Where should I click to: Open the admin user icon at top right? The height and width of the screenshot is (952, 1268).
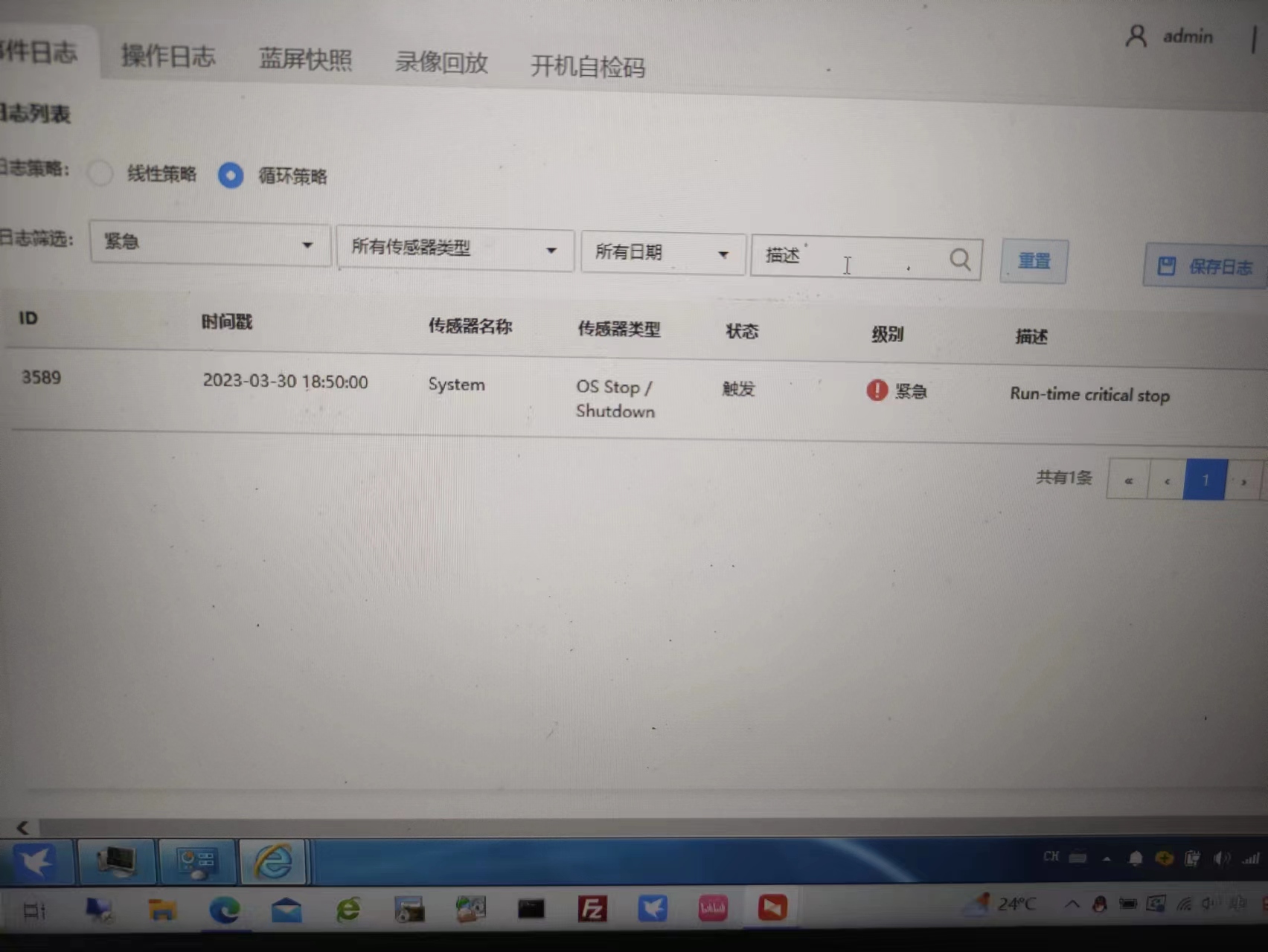click(x=1135, y=36)
